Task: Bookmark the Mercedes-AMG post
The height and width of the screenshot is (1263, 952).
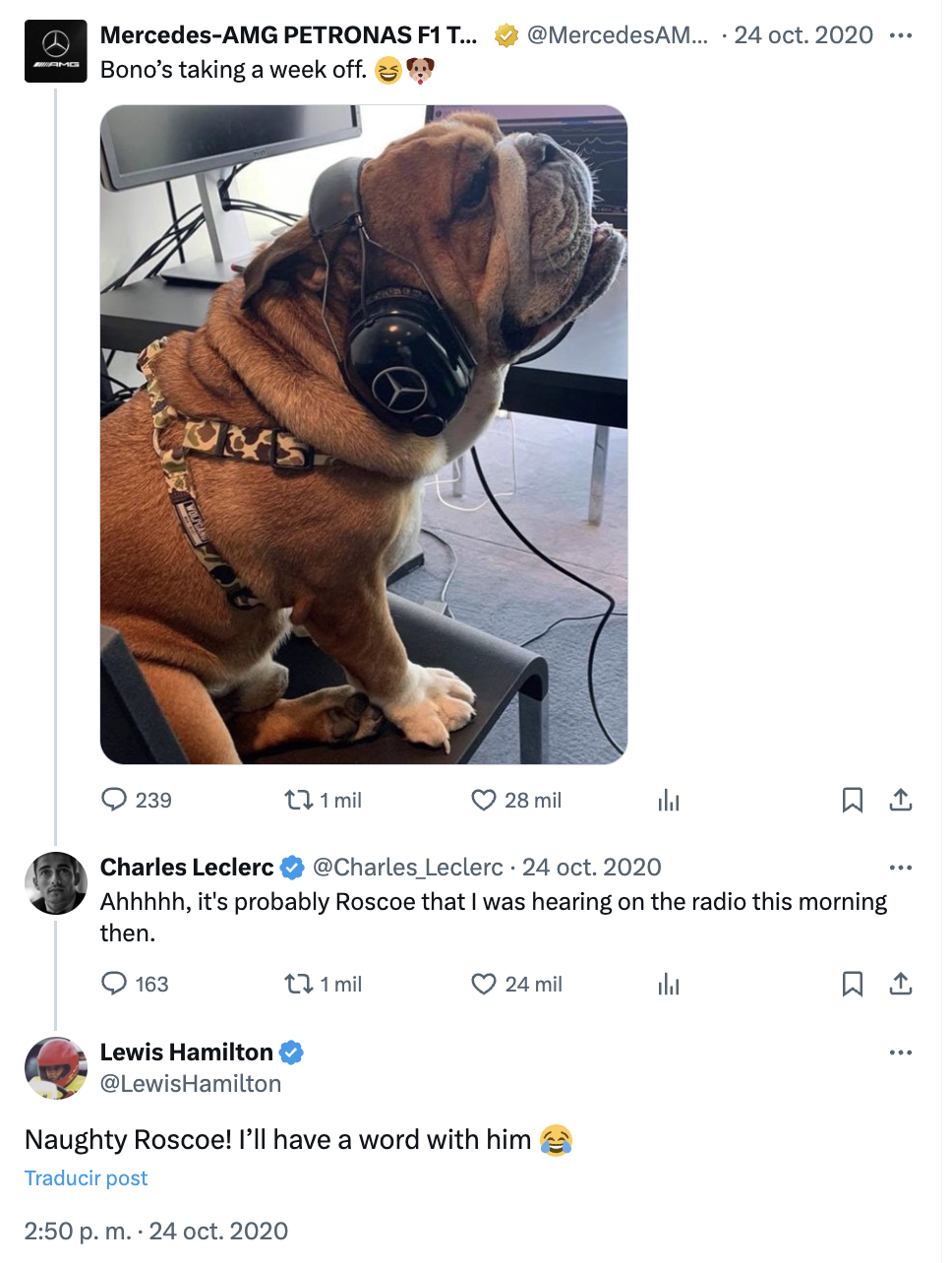Action: coord(852,800)
